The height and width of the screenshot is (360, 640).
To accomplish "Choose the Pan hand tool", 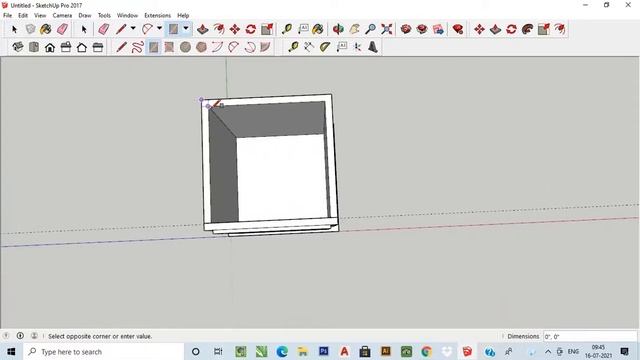I will point(354,29).
